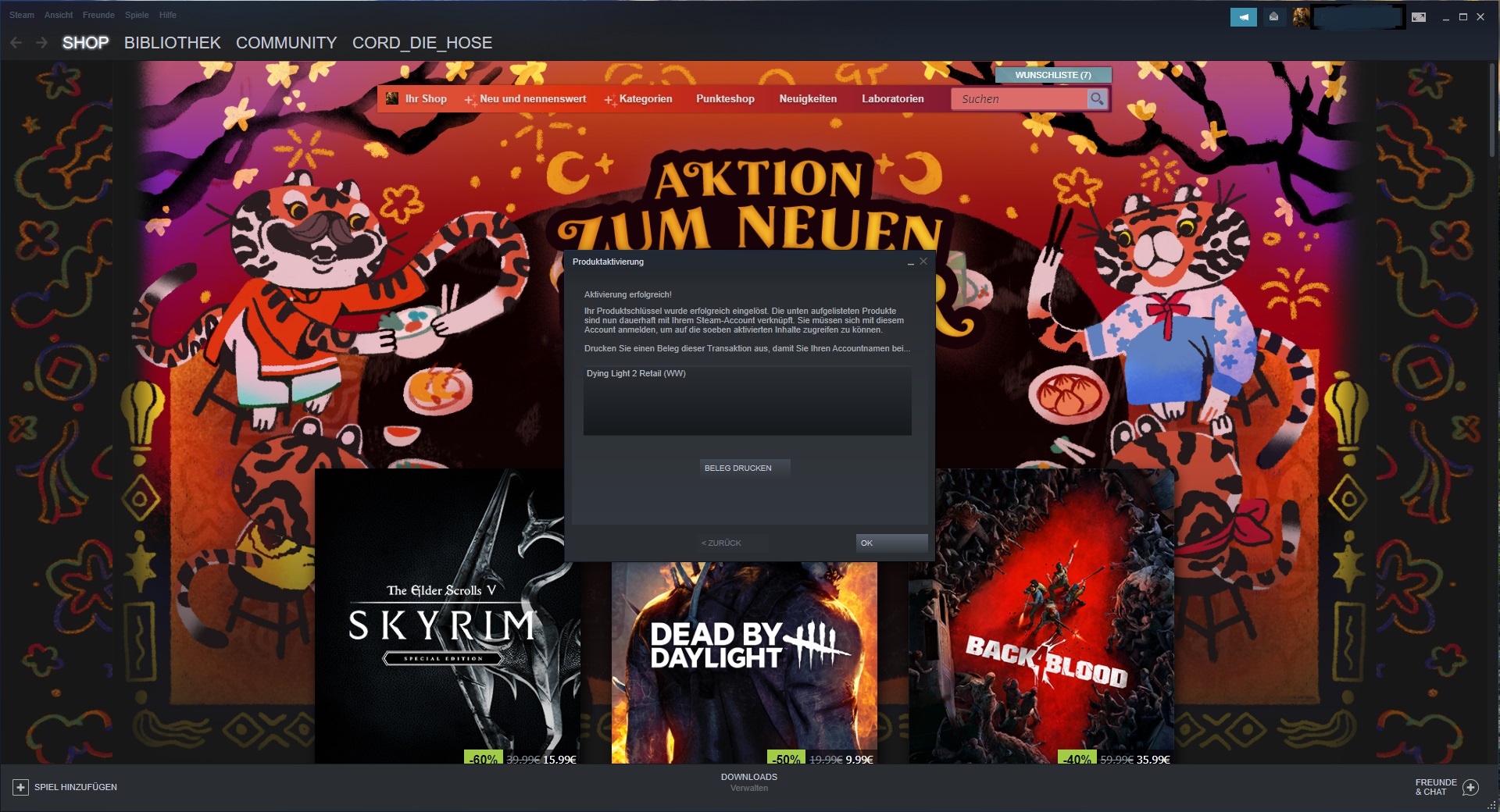Click the Back 4 Blood 35.99€ price

click(1153, 759)
